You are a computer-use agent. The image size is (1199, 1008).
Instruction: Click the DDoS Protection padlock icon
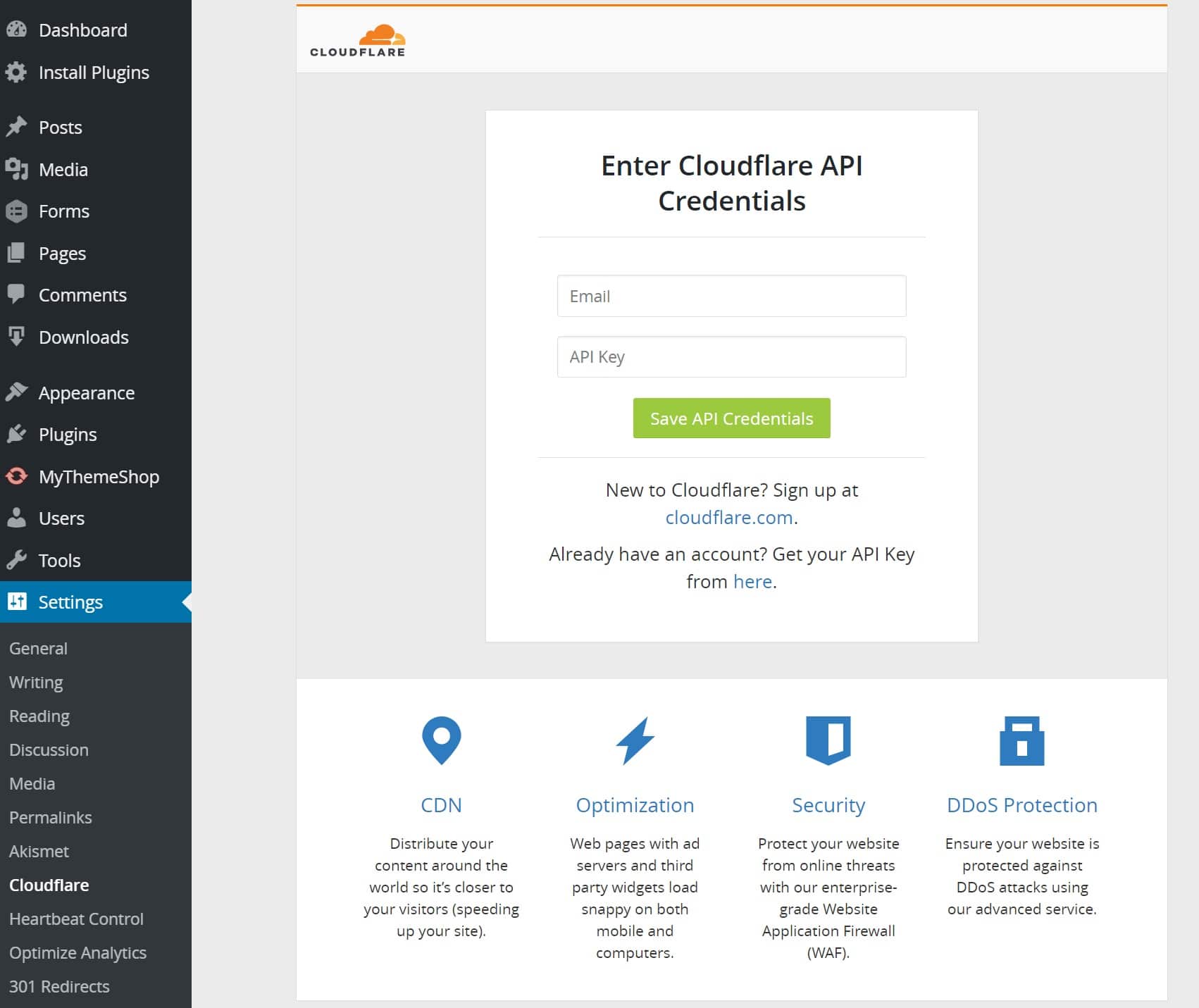[x=1022, y=740]
